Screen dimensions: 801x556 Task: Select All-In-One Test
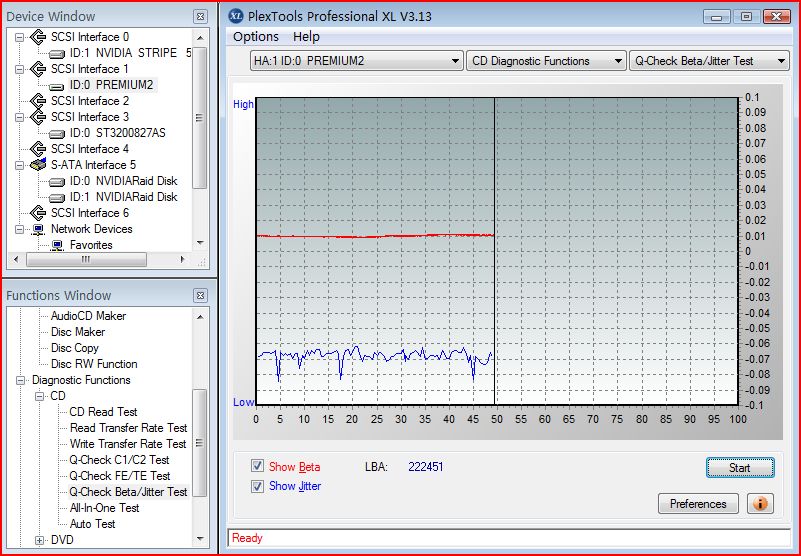[x=105, y=508]
